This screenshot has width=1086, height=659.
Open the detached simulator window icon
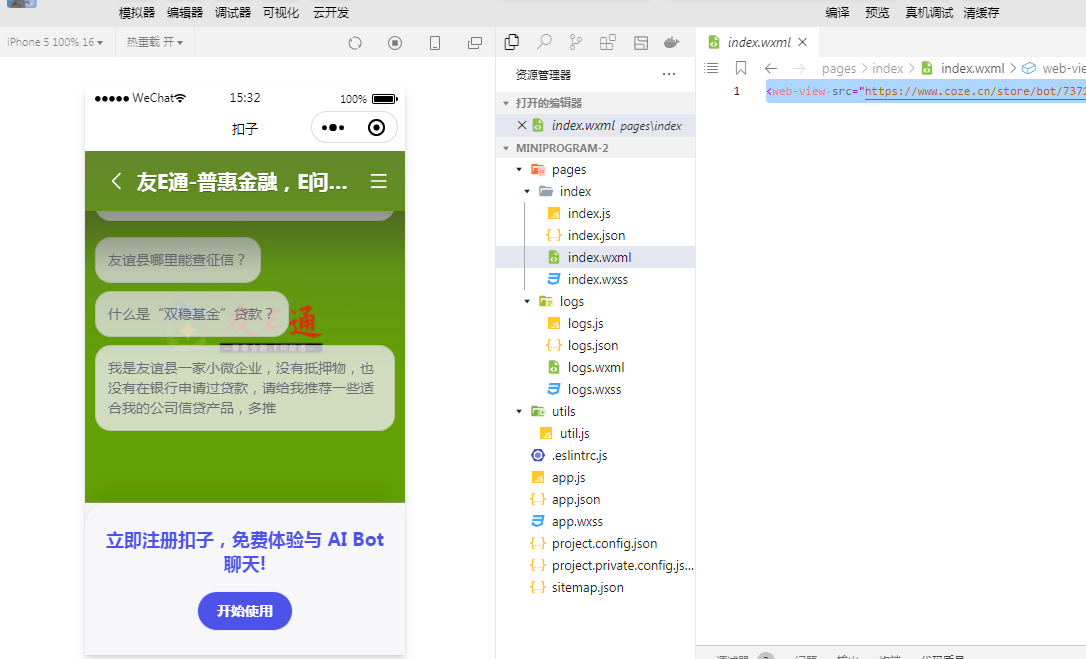tap(475, 43)
